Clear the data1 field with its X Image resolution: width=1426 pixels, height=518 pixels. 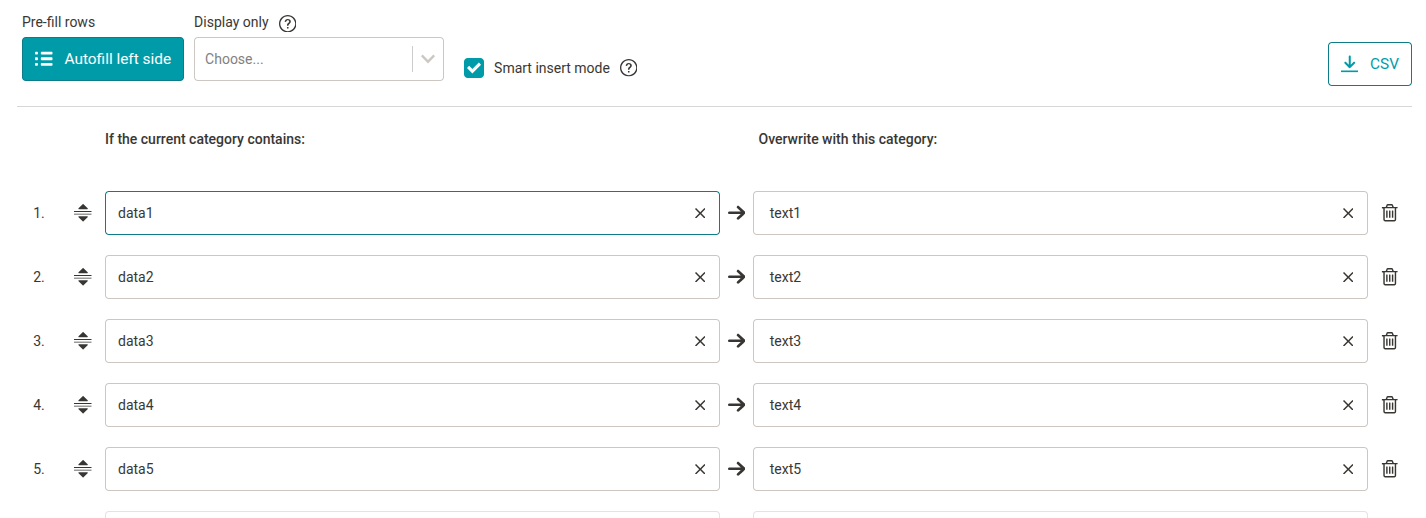pos(700,213)
